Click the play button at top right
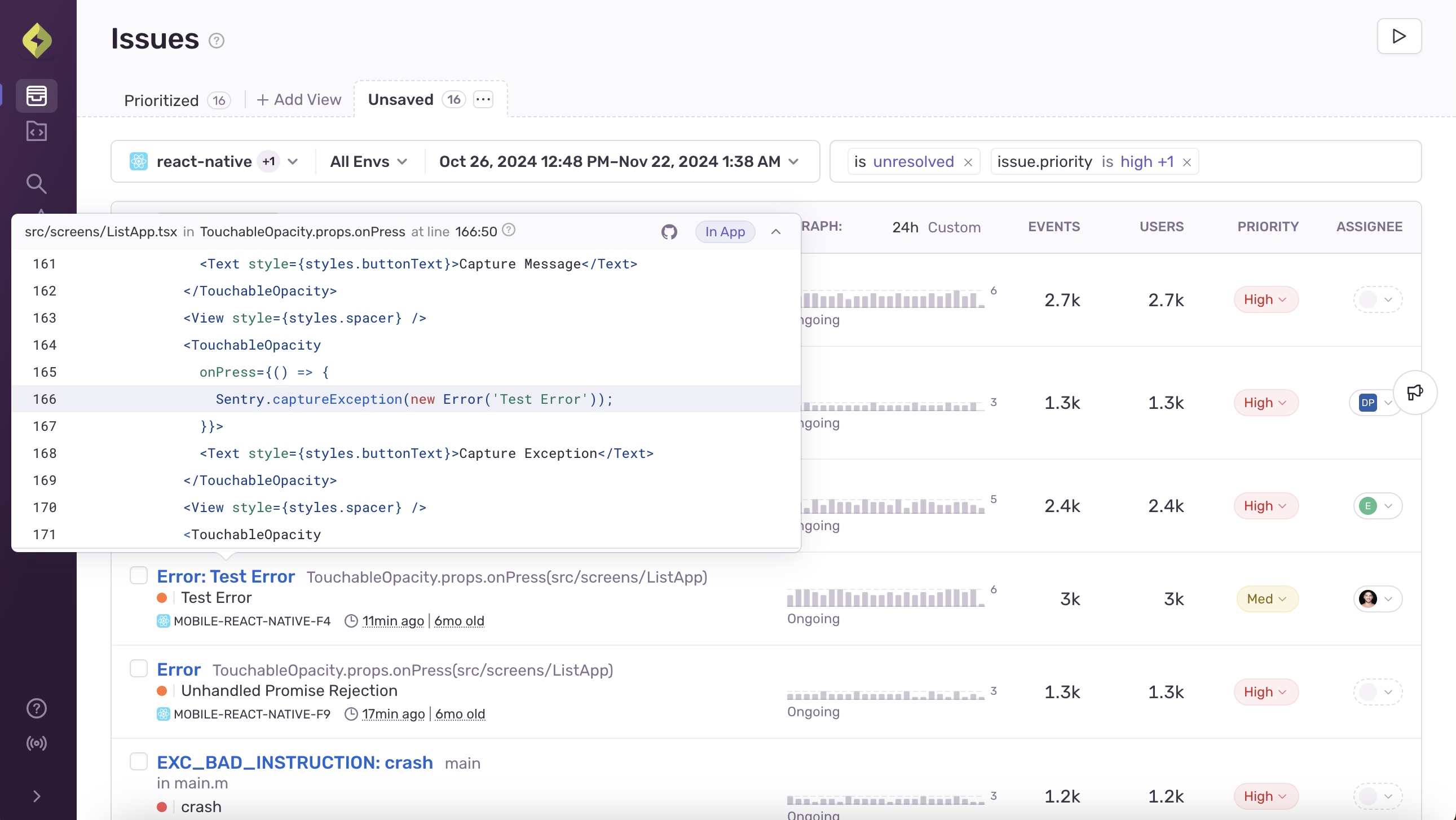1456x820 pixels. pos(1399,36)
